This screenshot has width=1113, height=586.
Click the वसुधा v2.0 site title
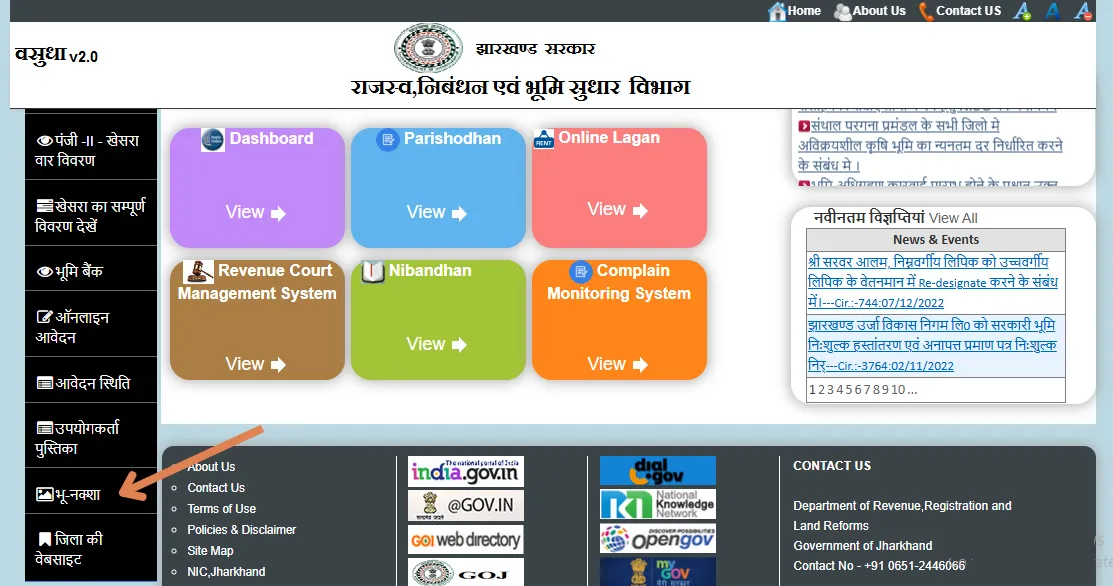[57, 55]
